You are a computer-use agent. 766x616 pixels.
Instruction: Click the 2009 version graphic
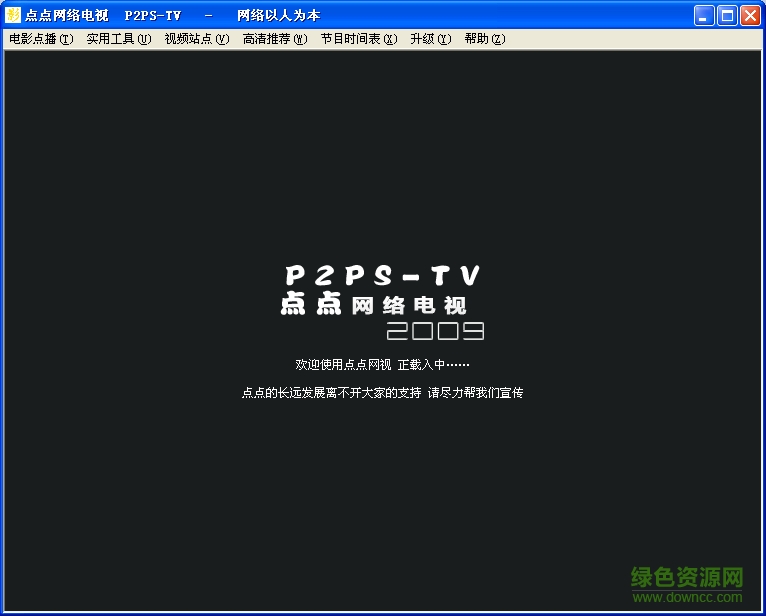pyautogui.click(x=435, y=331)
